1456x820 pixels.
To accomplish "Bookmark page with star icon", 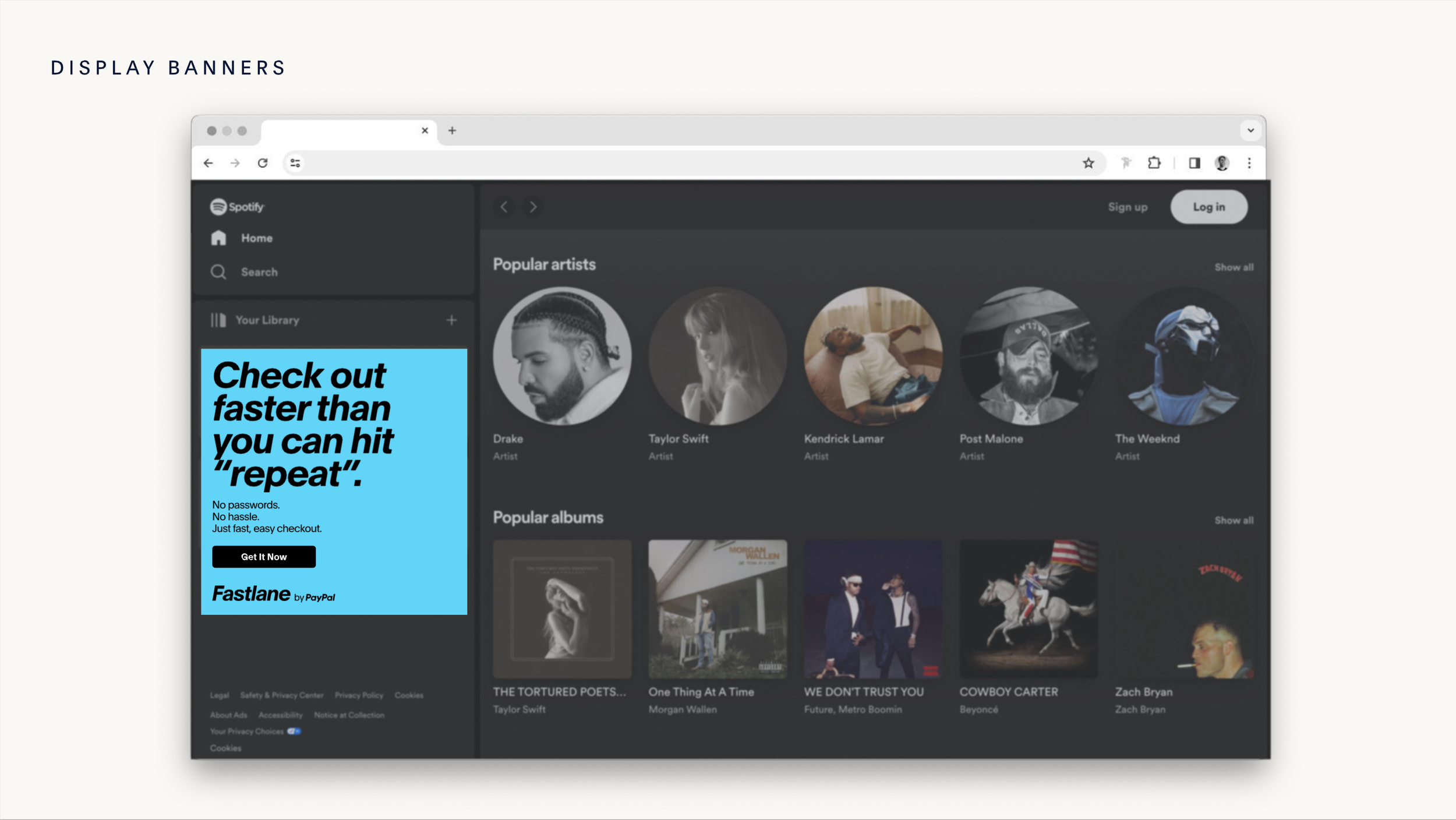I will click(x=1088, y=163).
